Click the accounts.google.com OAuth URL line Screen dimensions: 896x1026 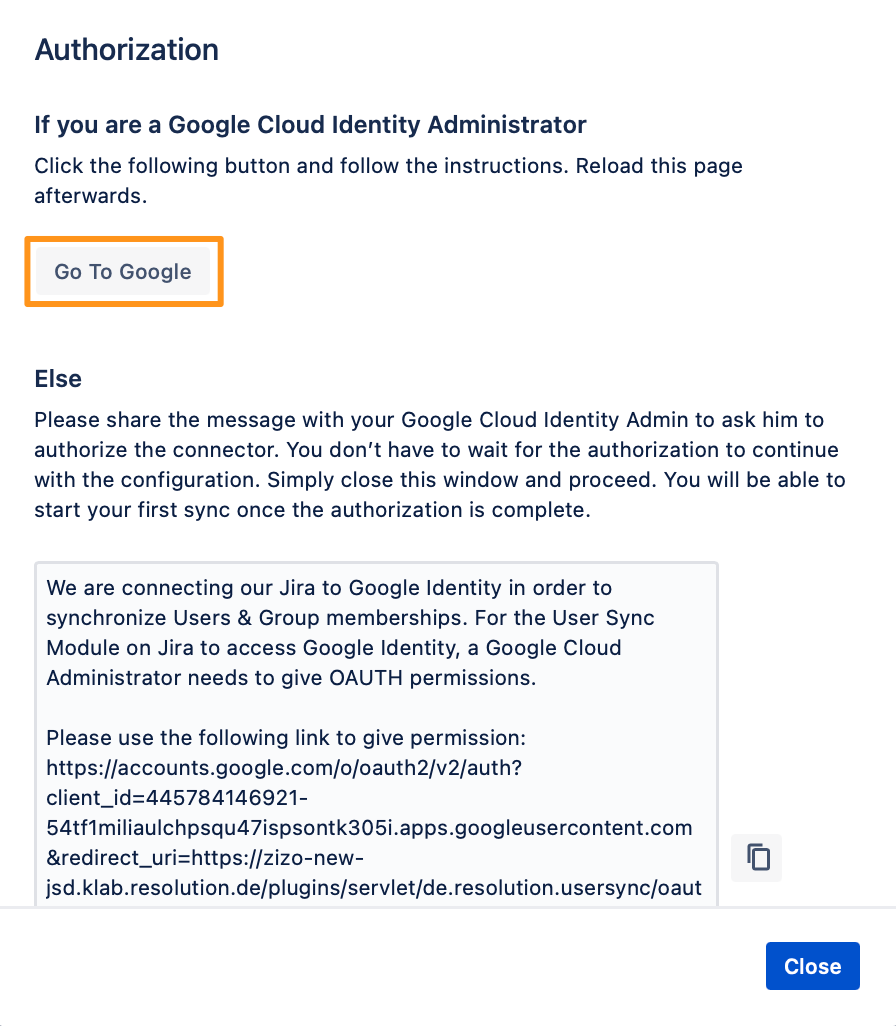click(283, 768)
